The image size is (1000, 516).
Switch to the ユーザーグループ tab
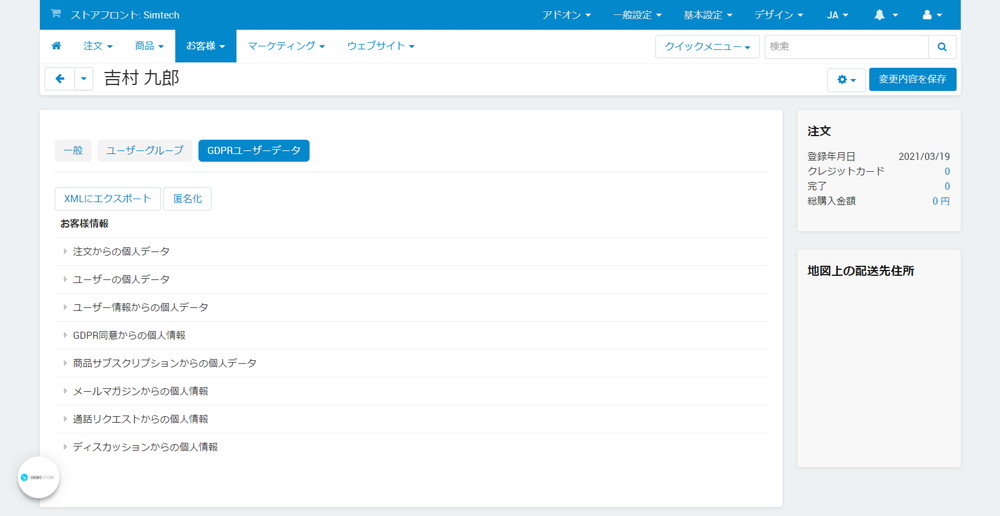click(x=145, y=151)
